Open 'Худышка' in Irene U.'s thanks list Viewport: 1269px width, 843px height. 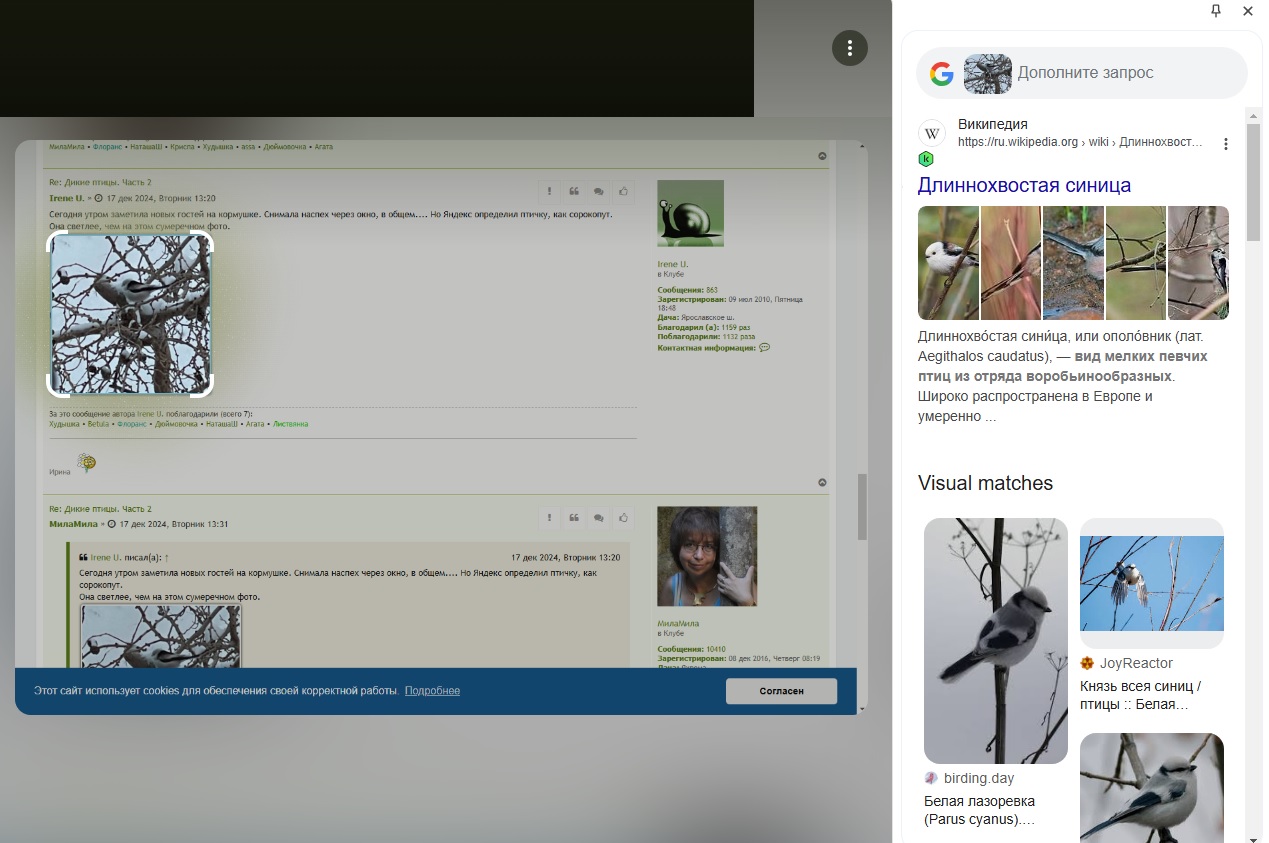(65, 424)
